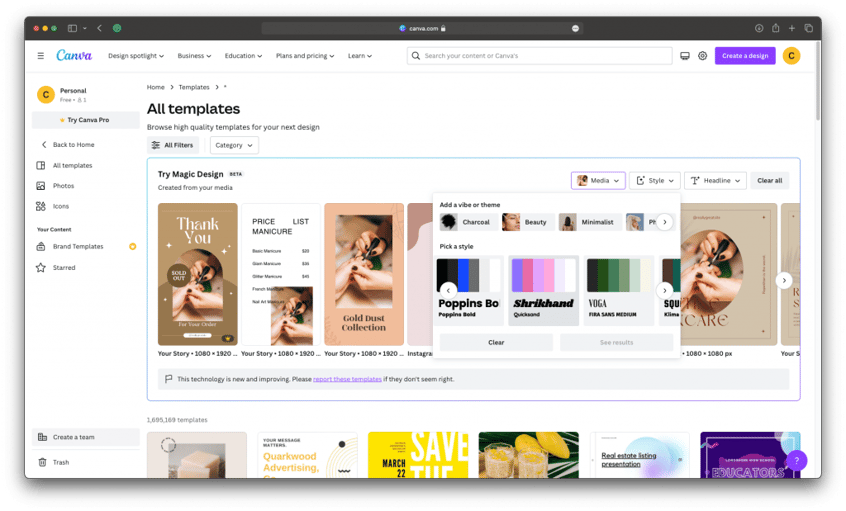The height and width of the screenshot is (511, 846).
Task: Open Price List Manicure template
Action: click(281, 274)
